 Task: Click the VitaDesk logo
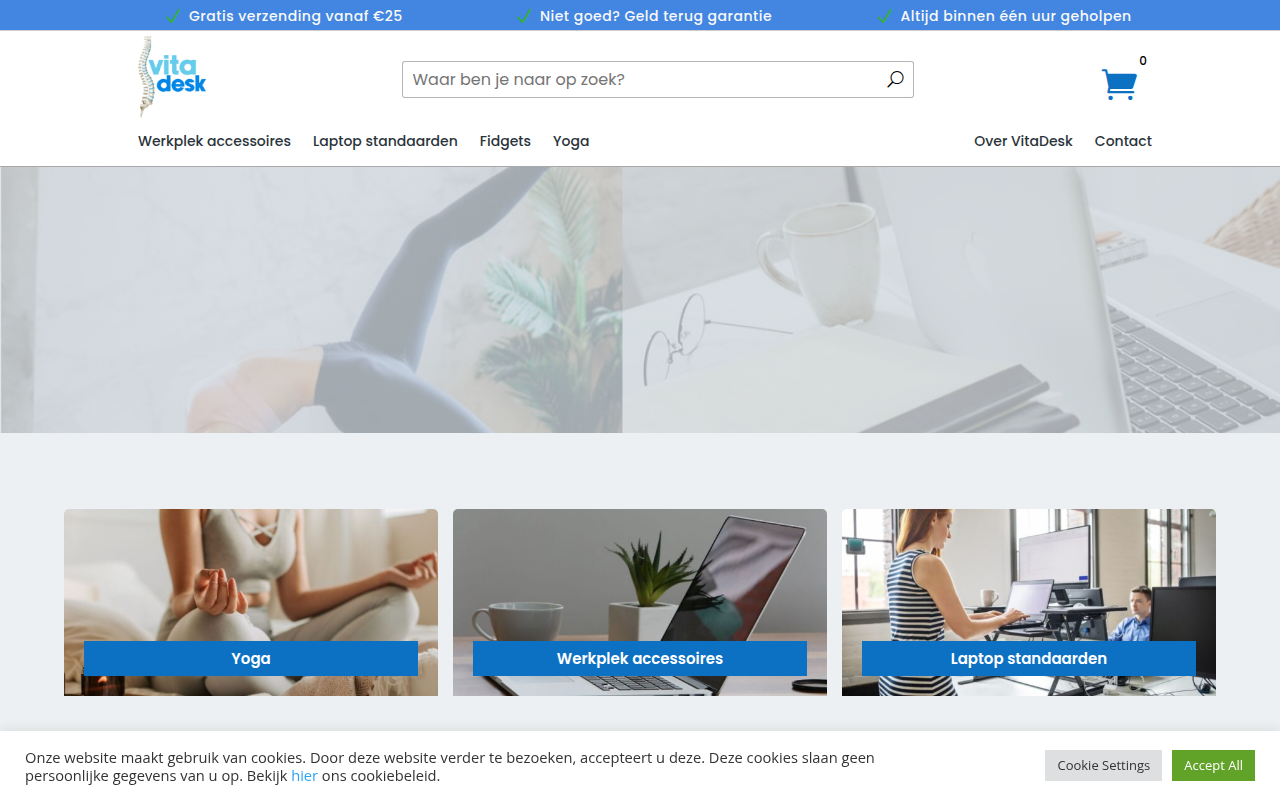172,77
